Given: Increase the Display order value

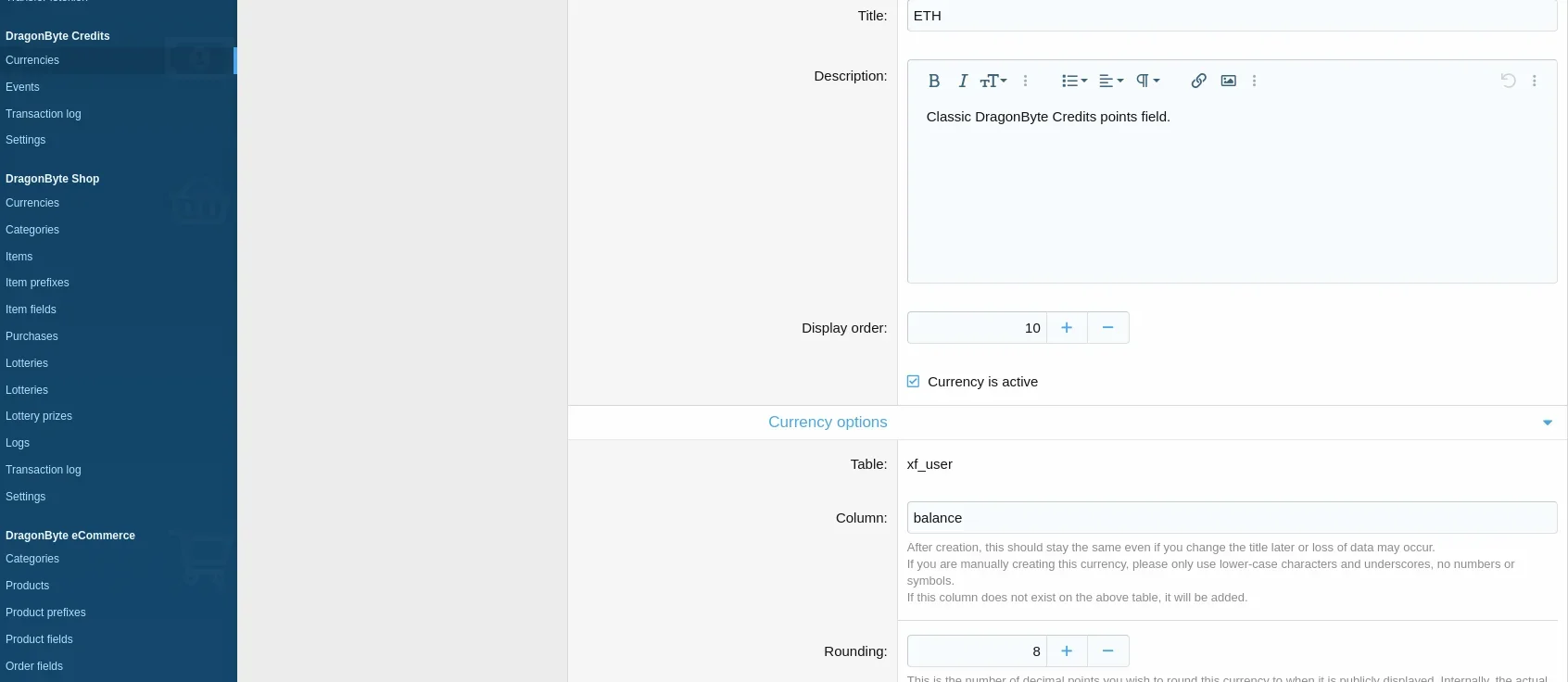Looking at the screenshot, I should pyautogui.click(x=1067, y=328).
